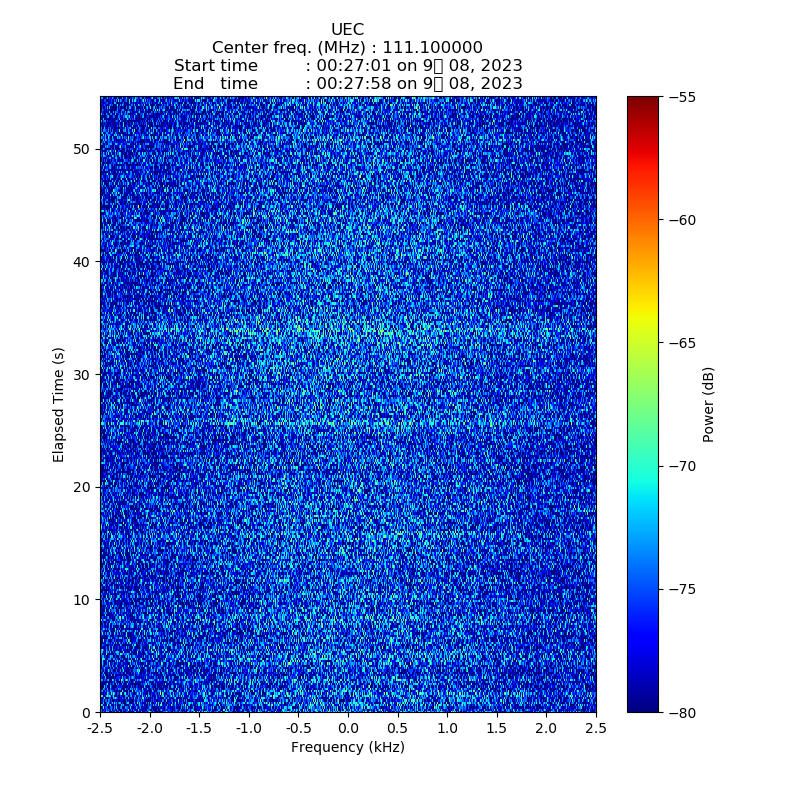This screenshot has width=800, height=800.
Task: Click the 2.5 frequency tick label
Action: coord(596,727)
